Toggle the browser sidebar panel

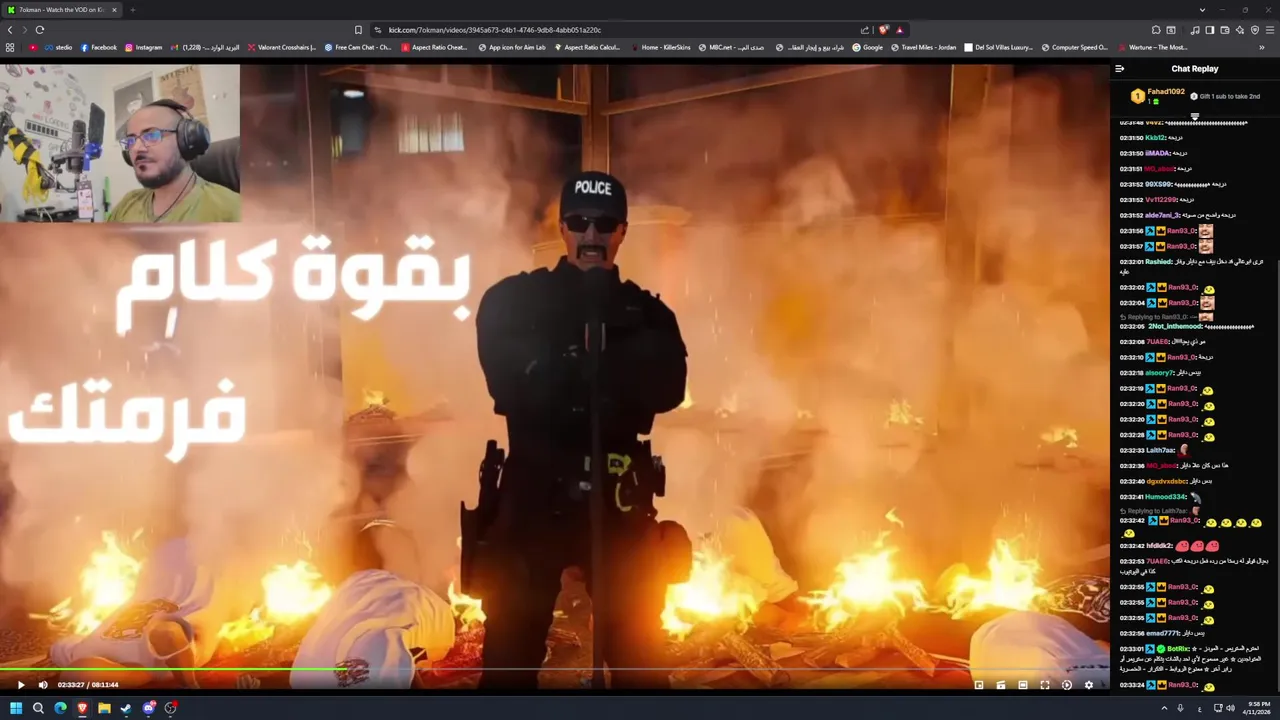click(x=1210, y=30)
